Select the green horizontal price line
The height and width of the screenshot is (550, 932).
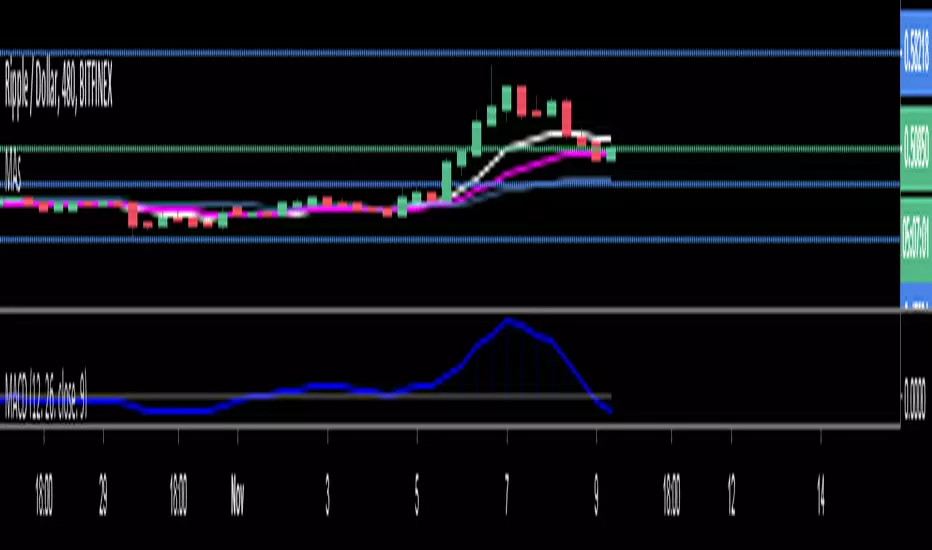click(x=450, y=149)
